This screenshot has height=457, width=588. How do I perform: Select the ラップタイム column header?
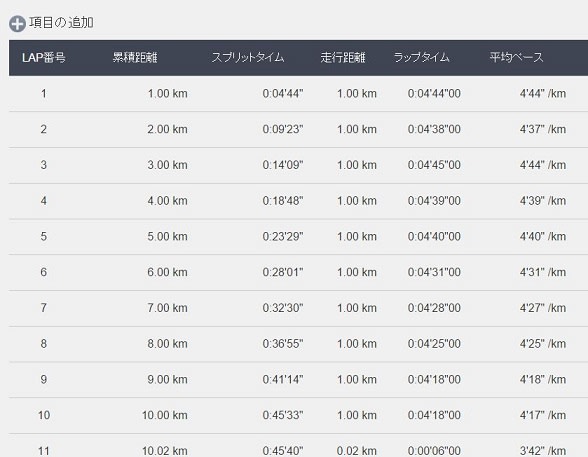pos(421,57)
